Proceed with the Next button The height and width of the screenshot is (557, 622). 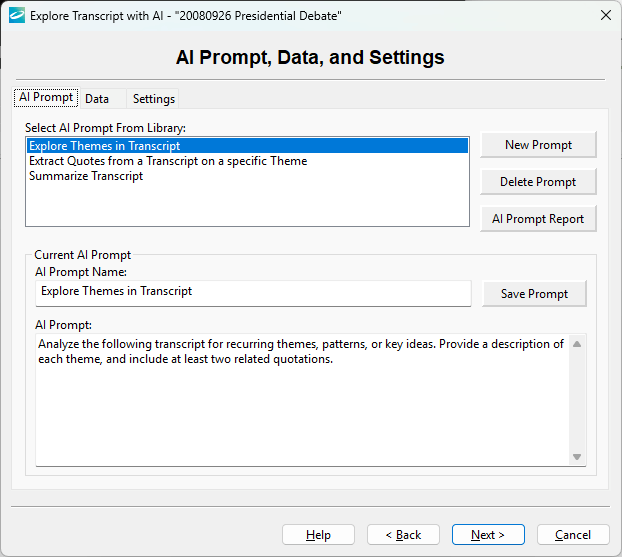(488, 535)
